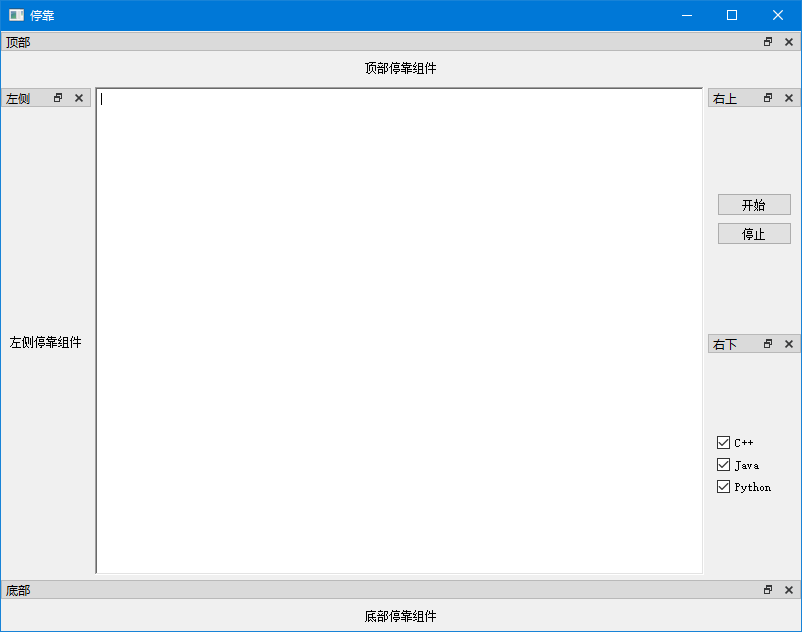Float the 底部 dock panel
Viewport: 802px width, 632px height.
pyautogui.click(x=768, y=590)
